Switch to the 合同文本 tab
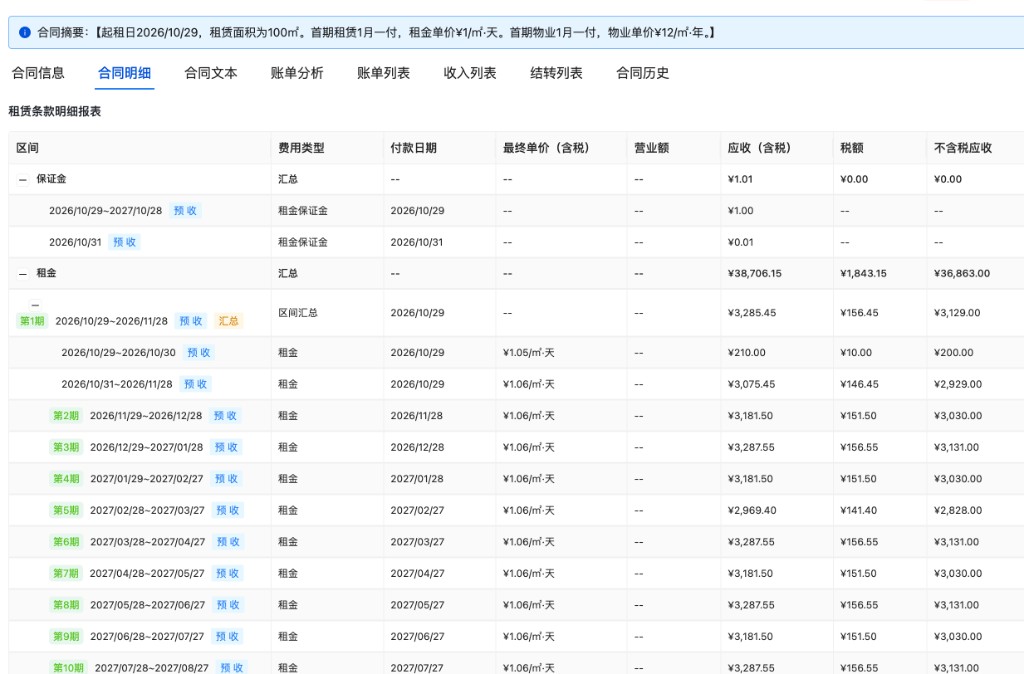Viewport: 1024px width, 674px height. pos(210,73)
